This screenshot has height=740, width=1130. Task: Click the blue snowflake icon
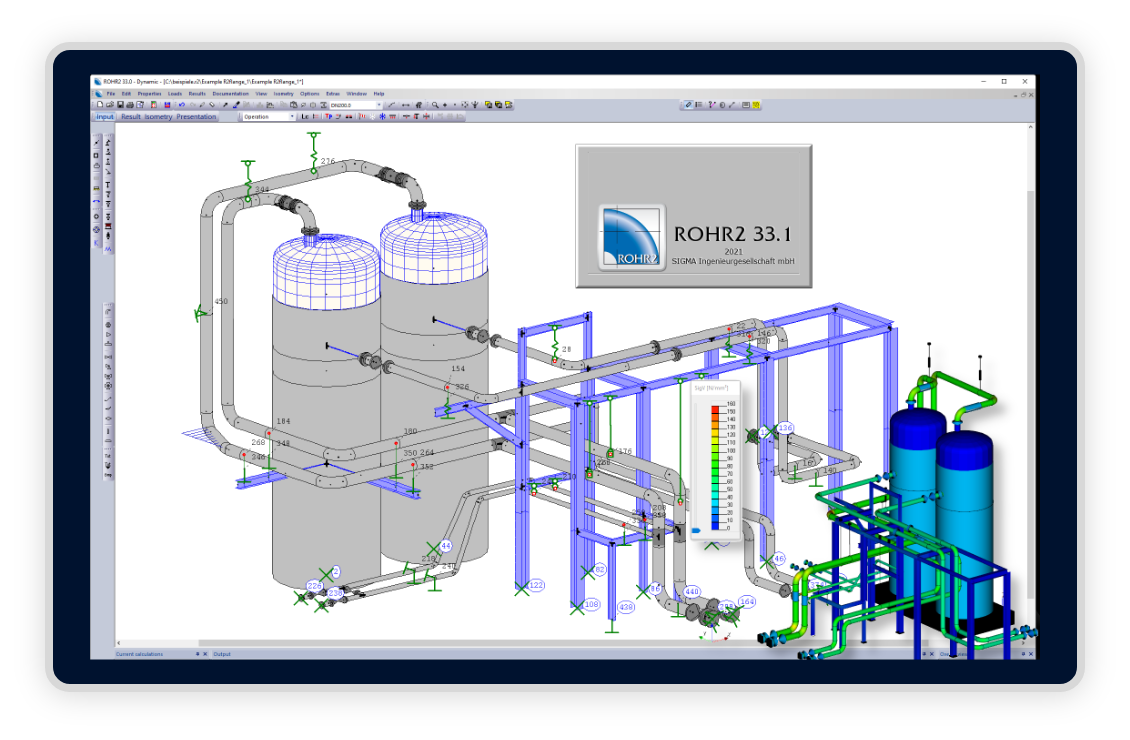point(382,117)
